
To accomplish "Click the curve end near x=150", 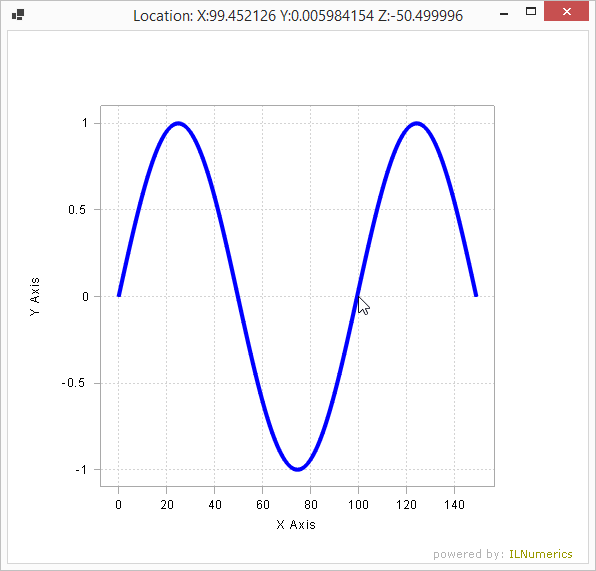I will [x=476, y=294].
